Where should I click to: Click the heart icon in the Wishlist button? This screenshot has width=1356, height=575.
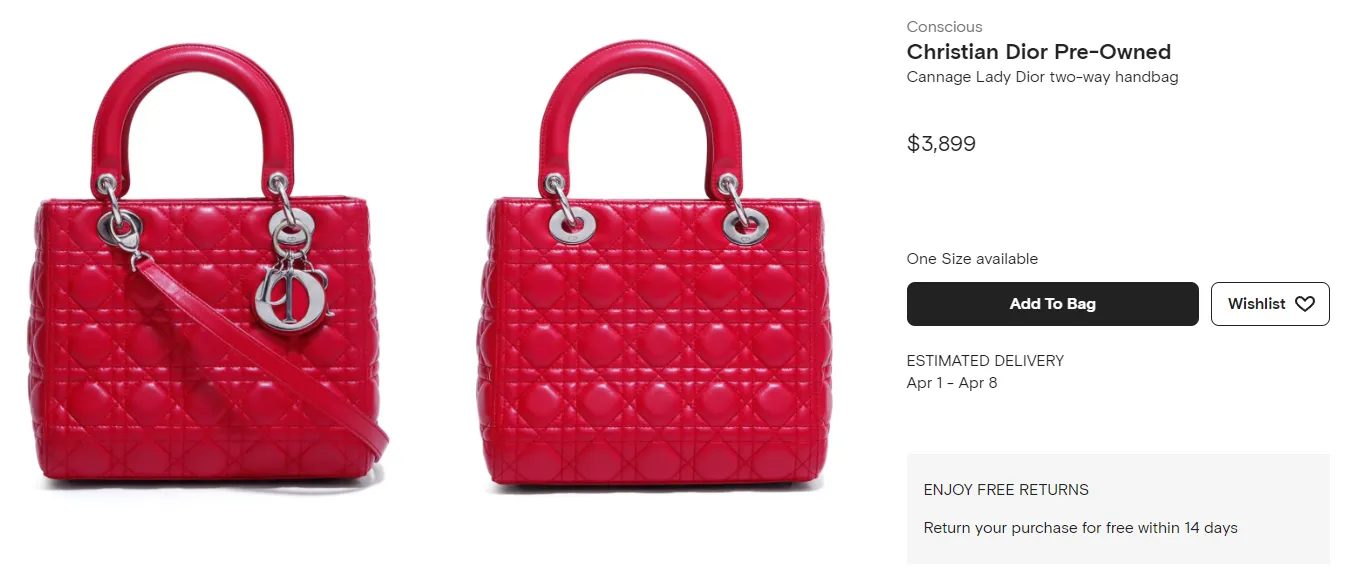click(x=1305, y=304)
